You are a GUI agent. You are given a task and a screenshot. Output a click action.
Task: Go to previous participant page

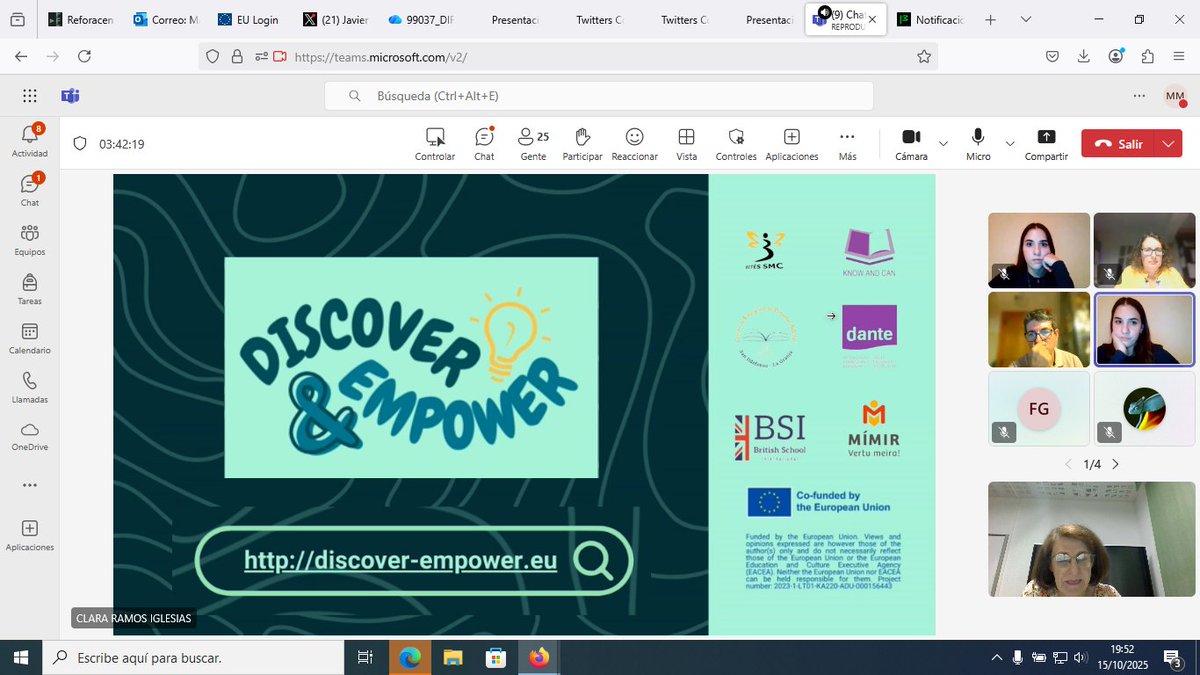[1068, 464]
